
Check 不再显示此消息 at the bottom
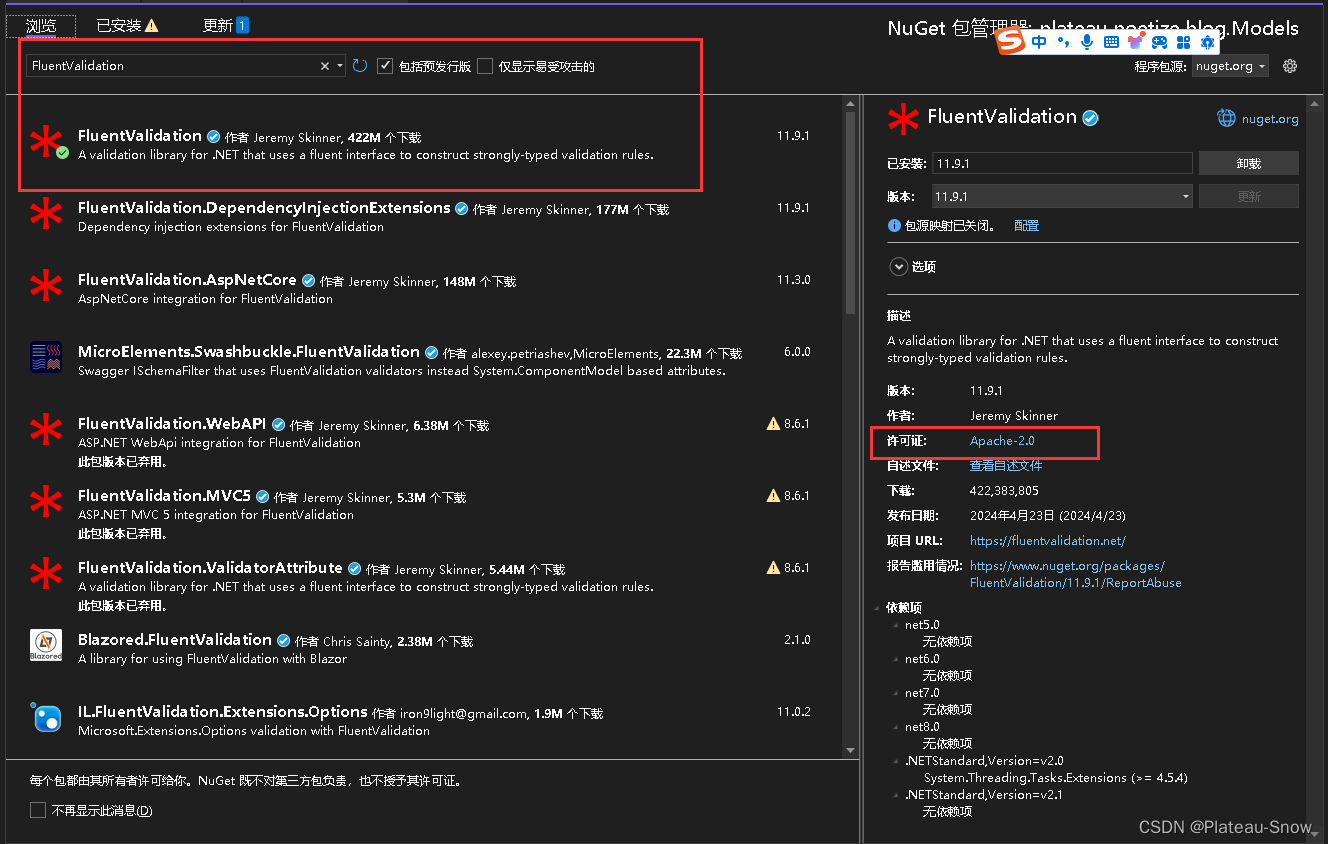(38, 810)
